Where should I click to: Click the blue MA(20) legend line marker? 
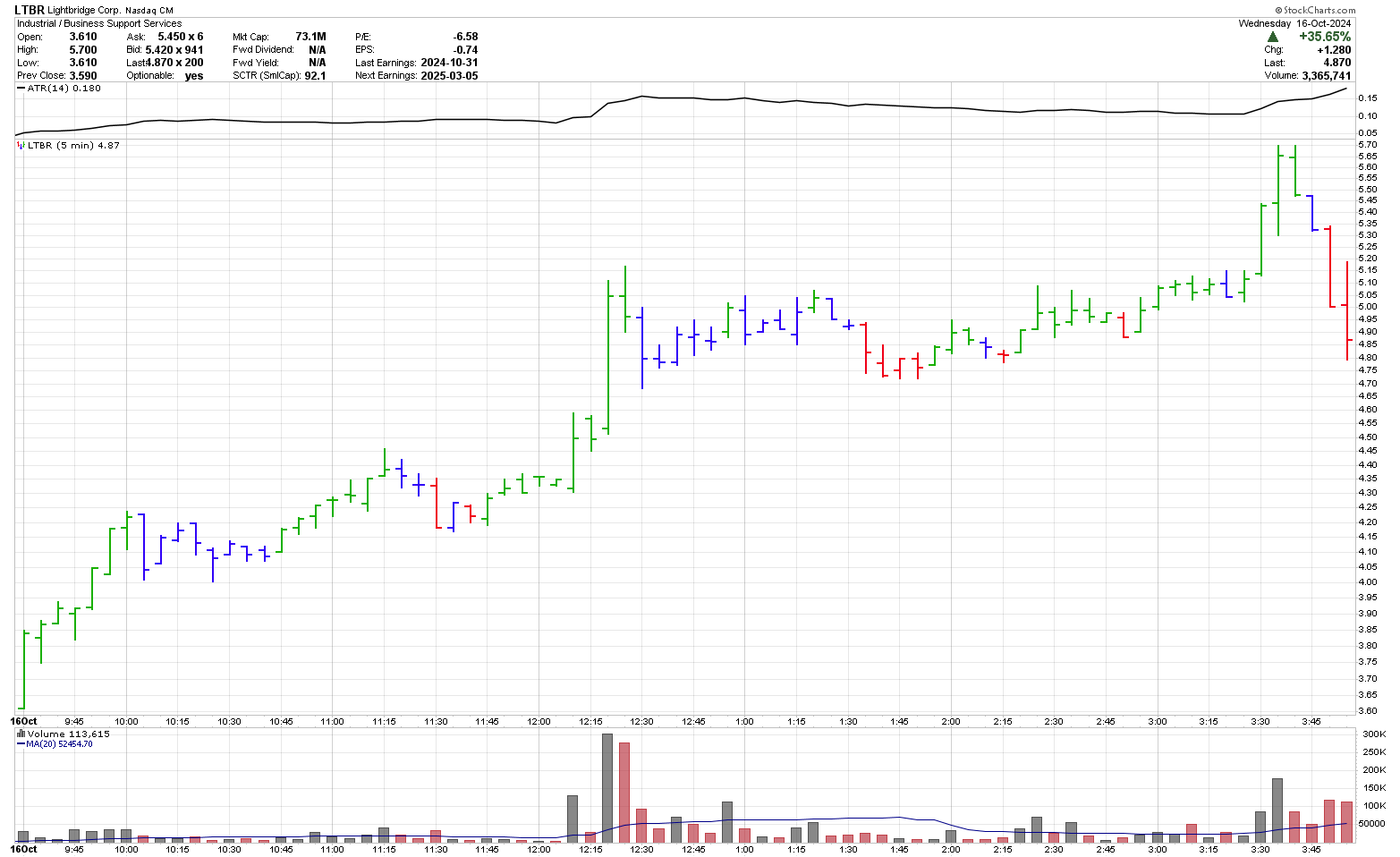click(21, 744)
